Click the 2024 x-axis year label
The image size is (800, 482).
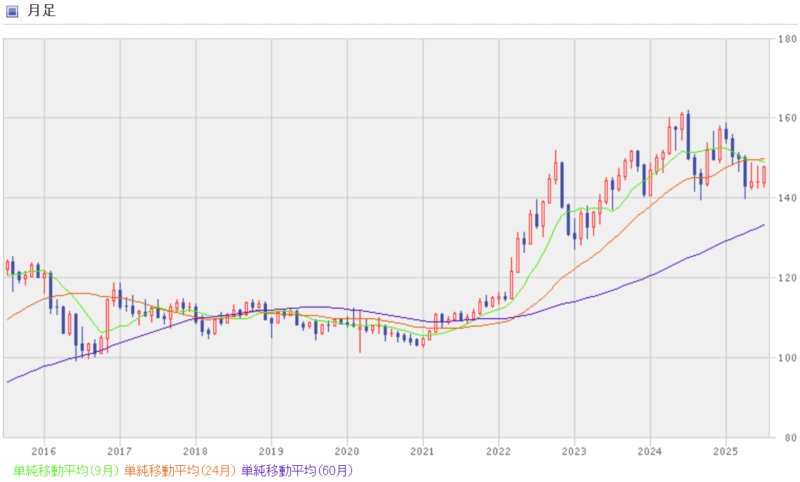tap(650, 451)
